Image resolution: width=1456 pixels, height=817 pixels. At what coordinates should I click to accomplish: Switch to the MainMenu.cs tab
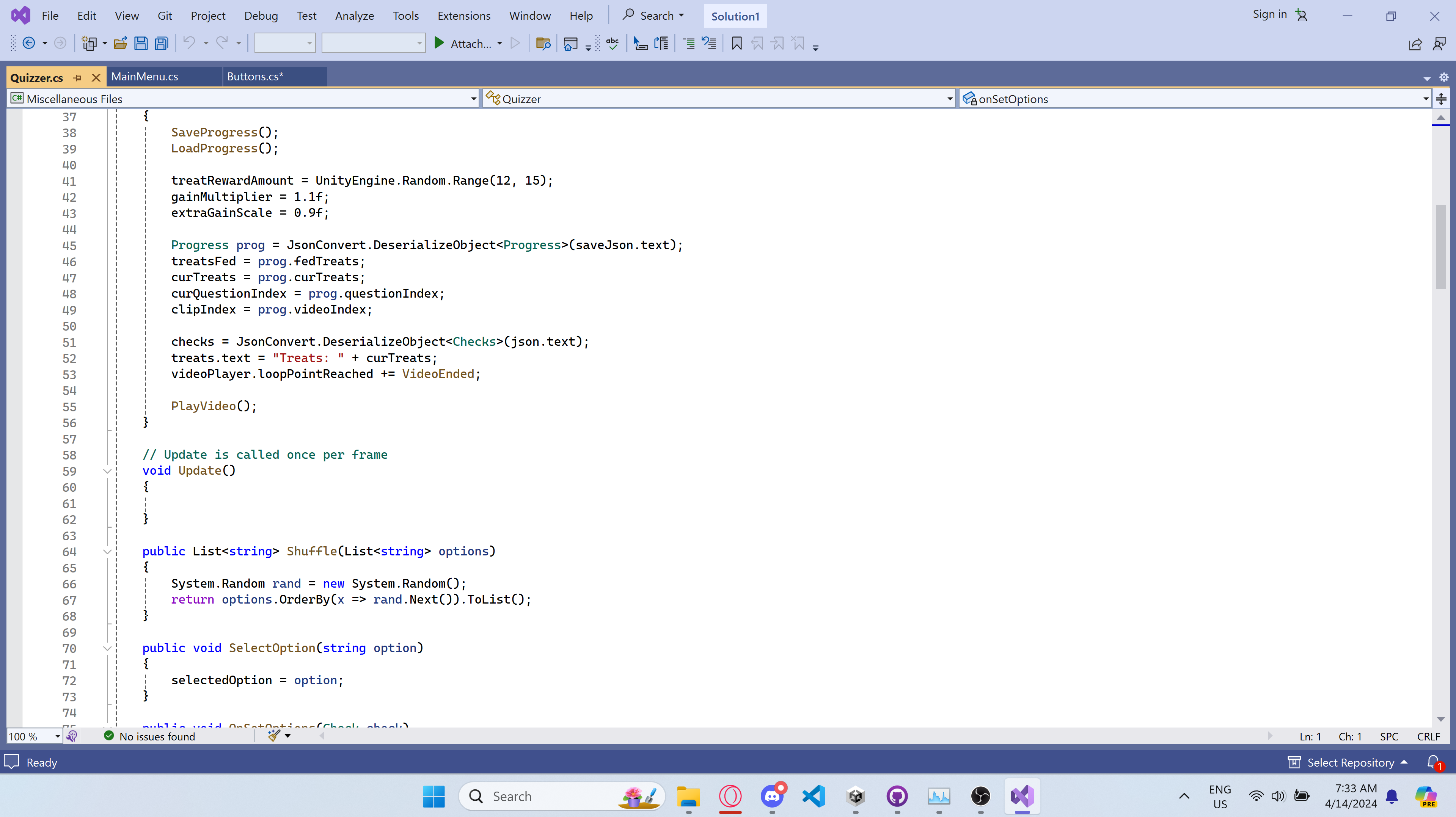[x=145, y=77]
